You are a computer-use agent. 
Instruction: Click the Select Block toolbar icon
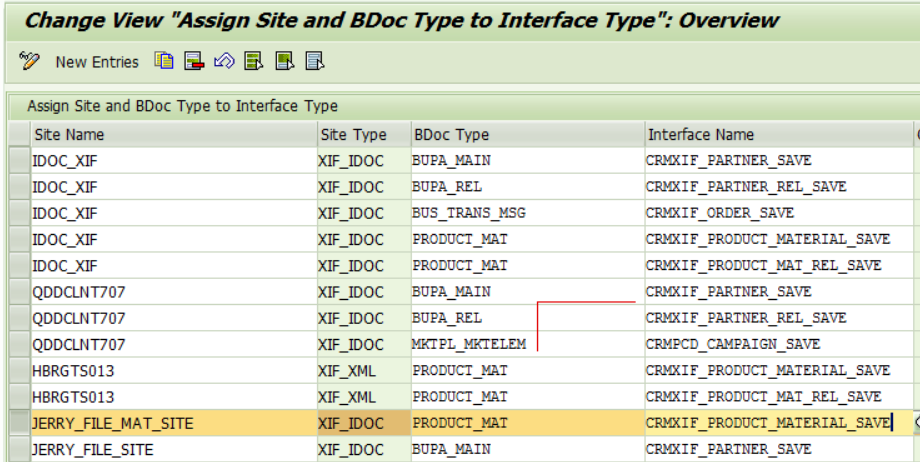point(285,61)
